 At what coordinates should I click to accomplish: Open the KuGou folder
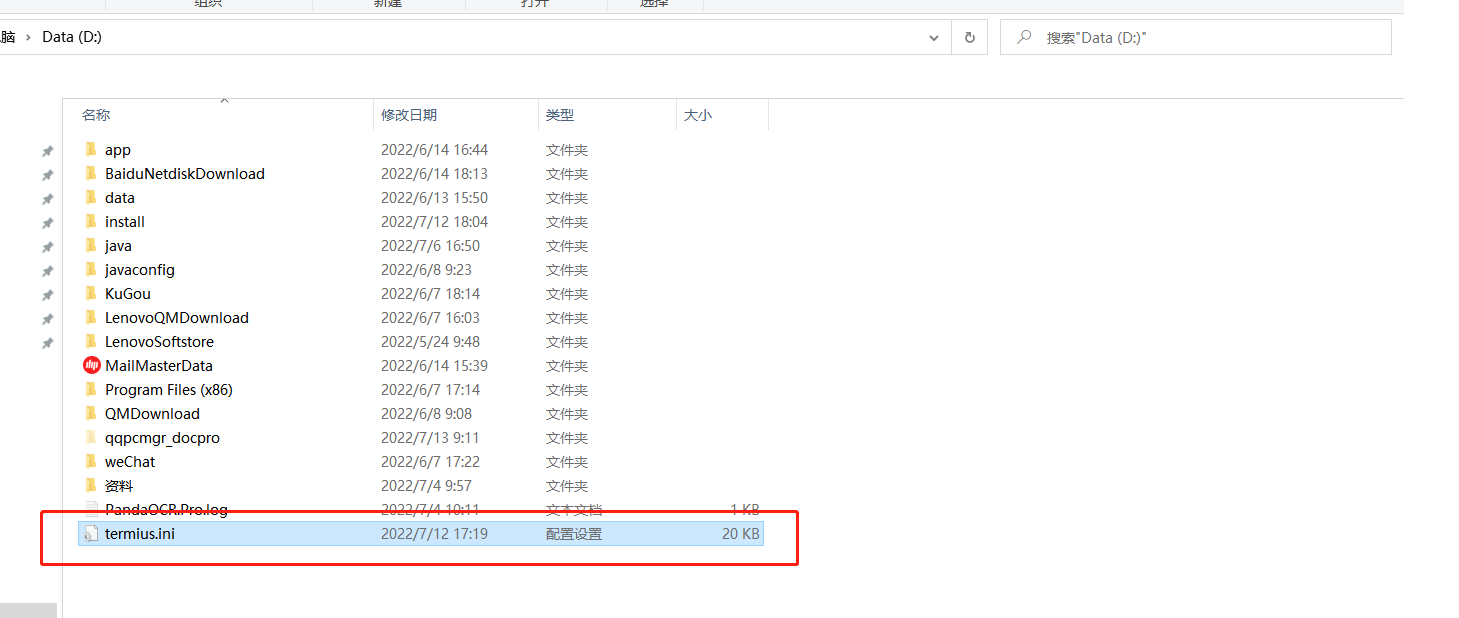pos(129,293)
